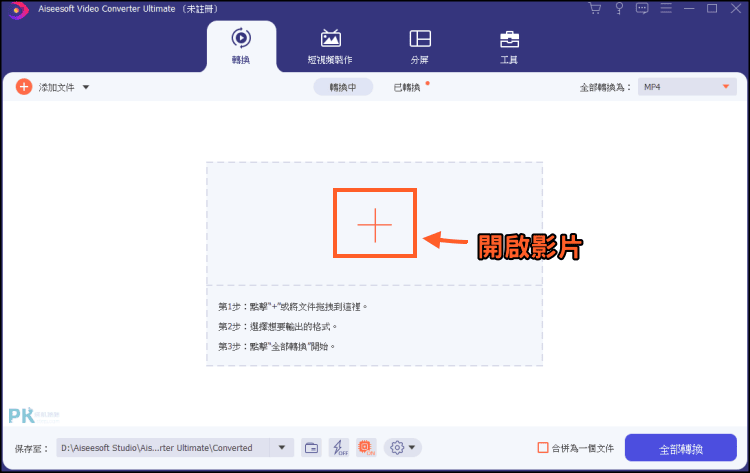Image resolution: width=750 pixels, height=473 pixels.
Task: Click the large plus to add video
Action: pos(375,224)
